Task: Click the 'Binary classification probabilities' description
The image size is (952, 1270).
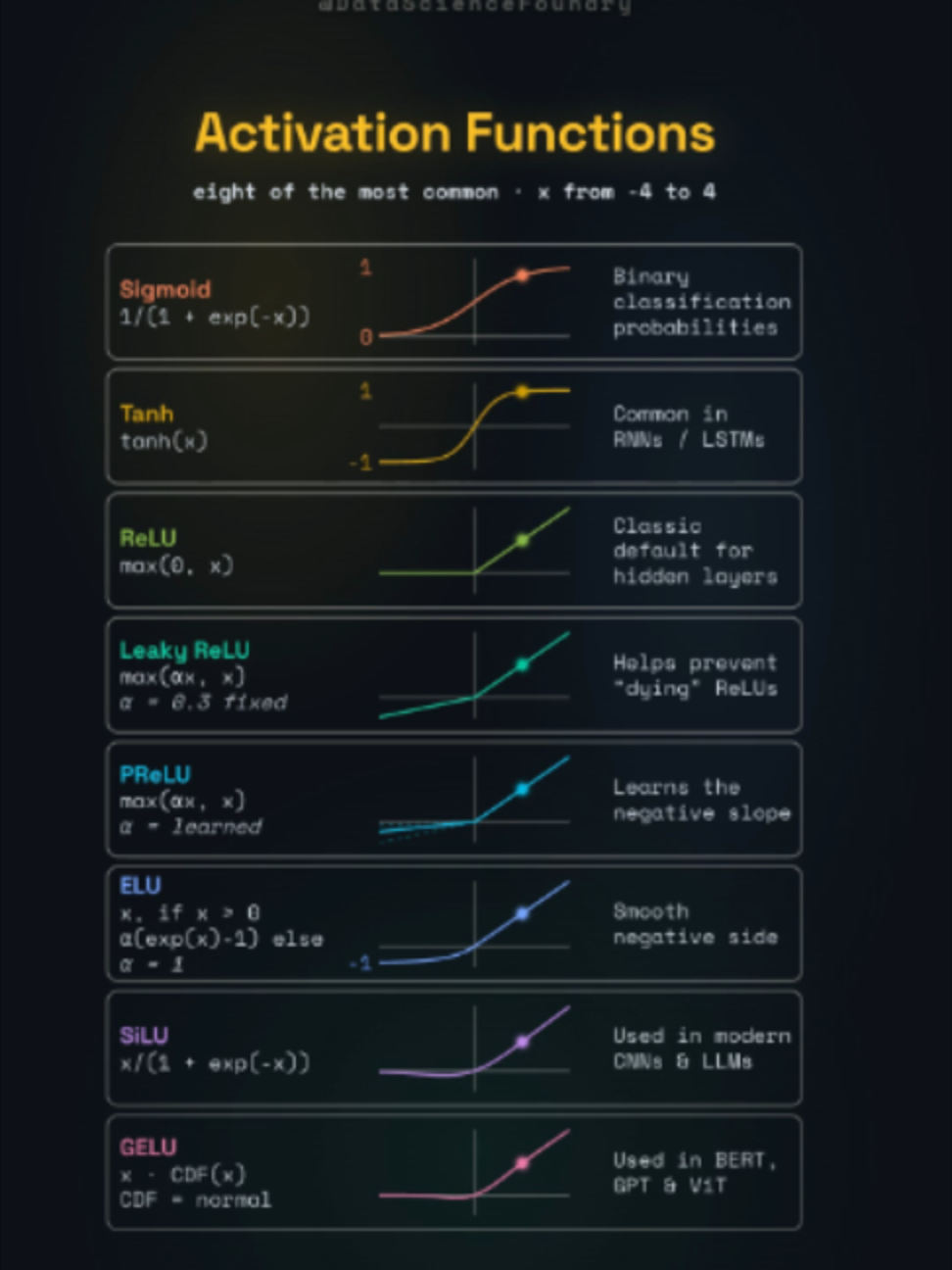Action: pyautogui.click(x=701, y=302)
